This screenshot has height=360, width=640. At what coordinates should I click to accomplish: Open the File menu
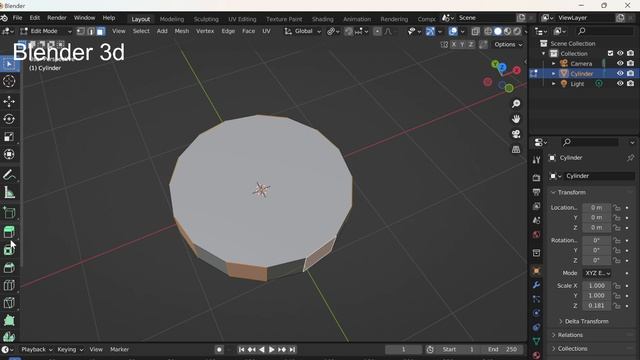[17, 18]
